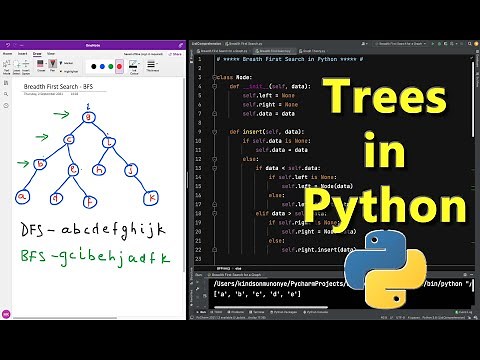Click the search everywhere magnifier in PyCharm

pos(470,44)
